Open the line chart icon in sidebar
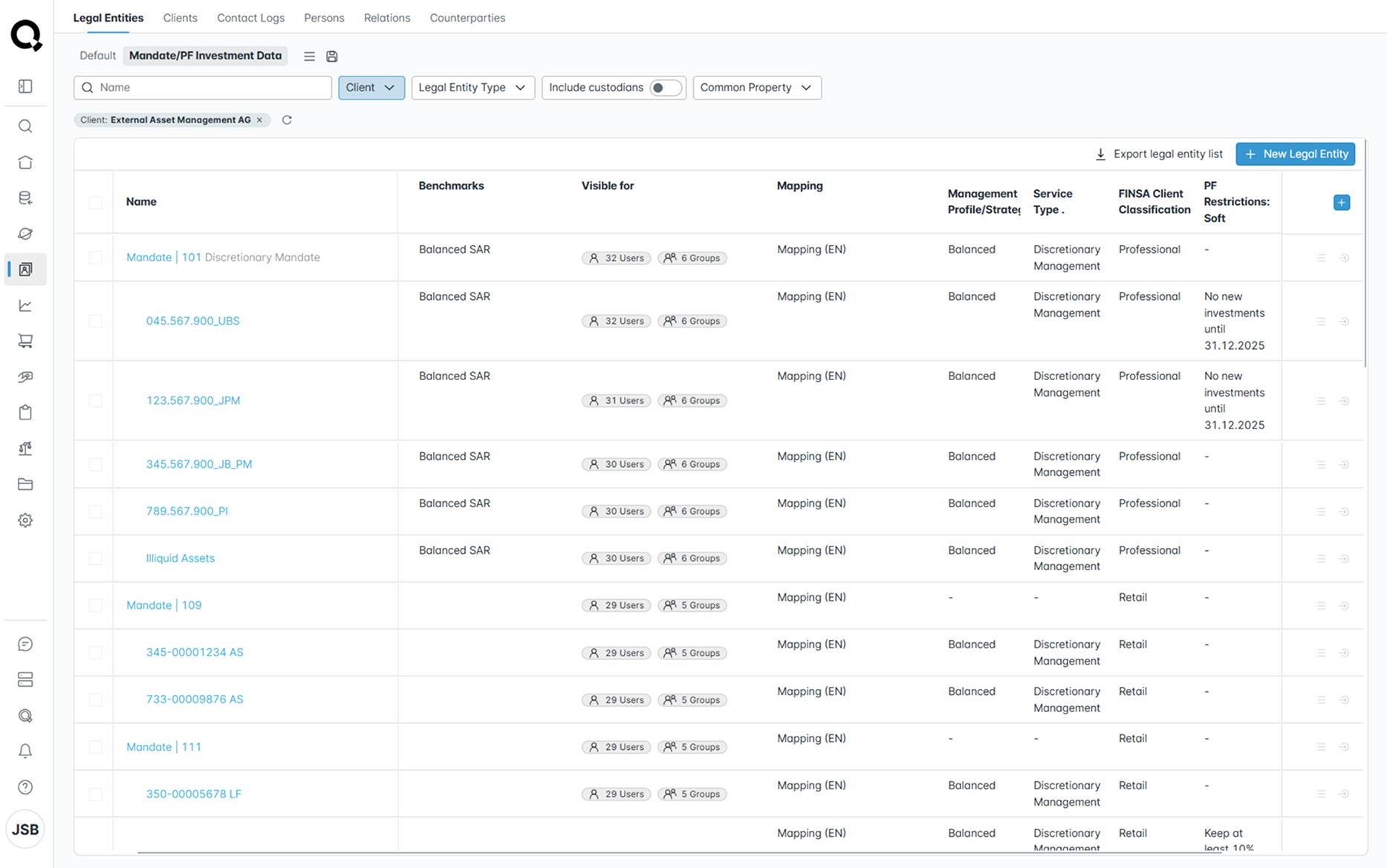The width and height of the screenshot is (1387, 868). [25, 305]
